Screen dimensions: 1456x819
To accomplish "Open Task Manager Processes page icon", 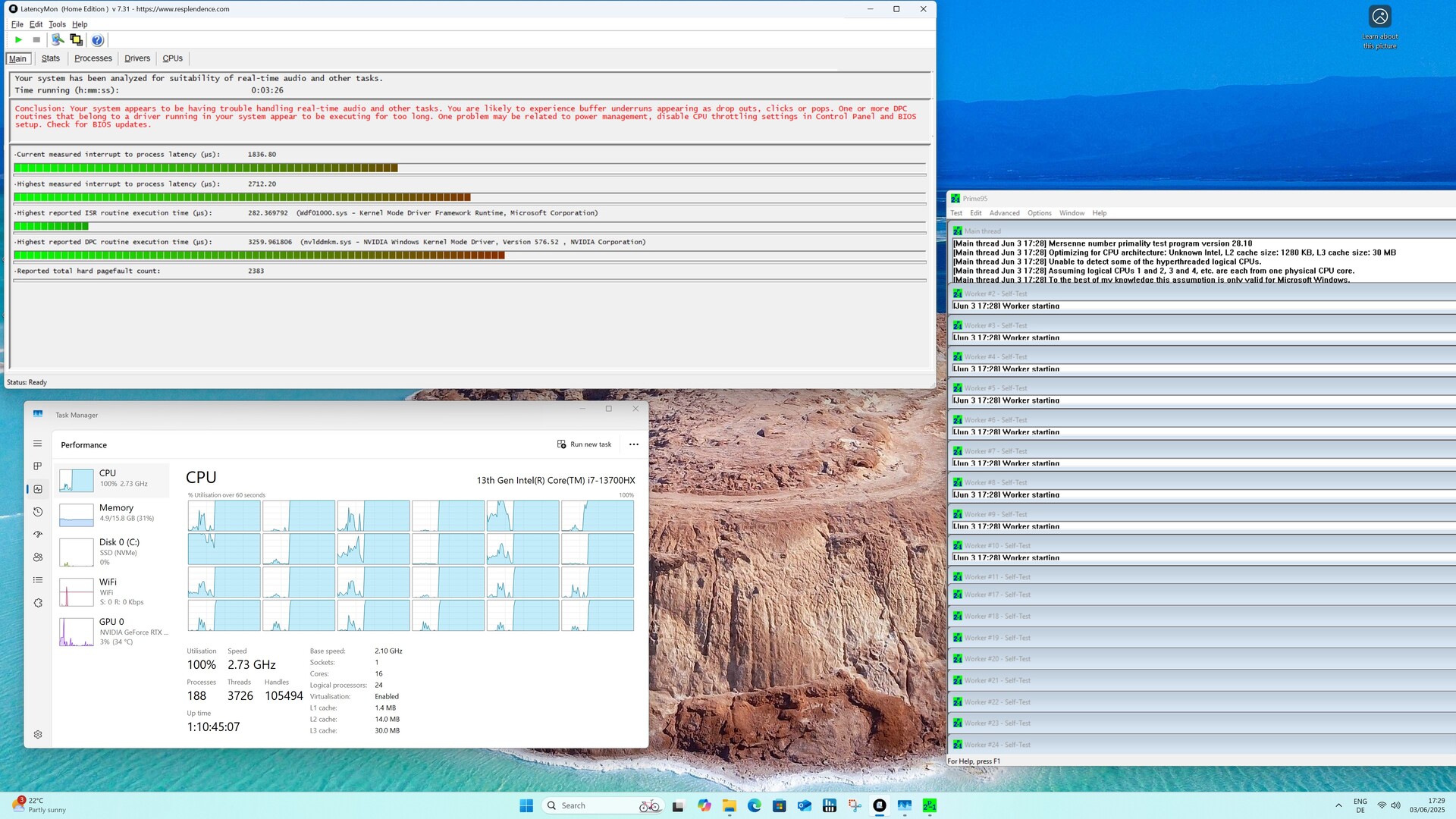I will click(38, 466).
